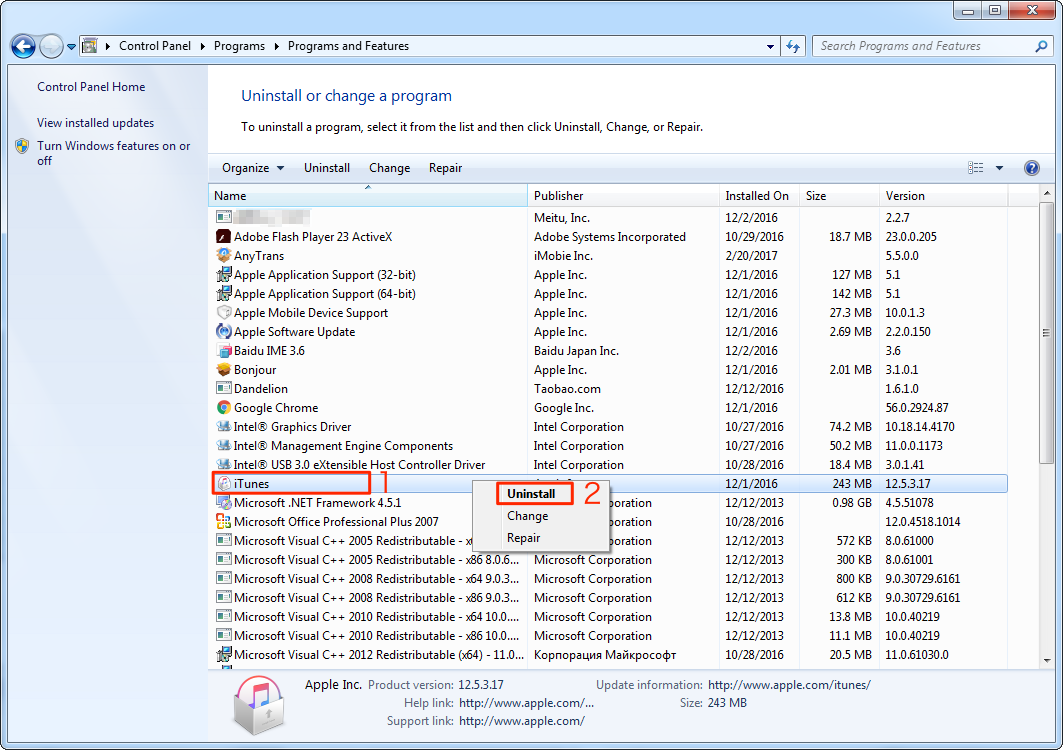Open the recent pages dropdown arrow
Viewport: 1063px width, 750px height.
(x=71, y=47)
